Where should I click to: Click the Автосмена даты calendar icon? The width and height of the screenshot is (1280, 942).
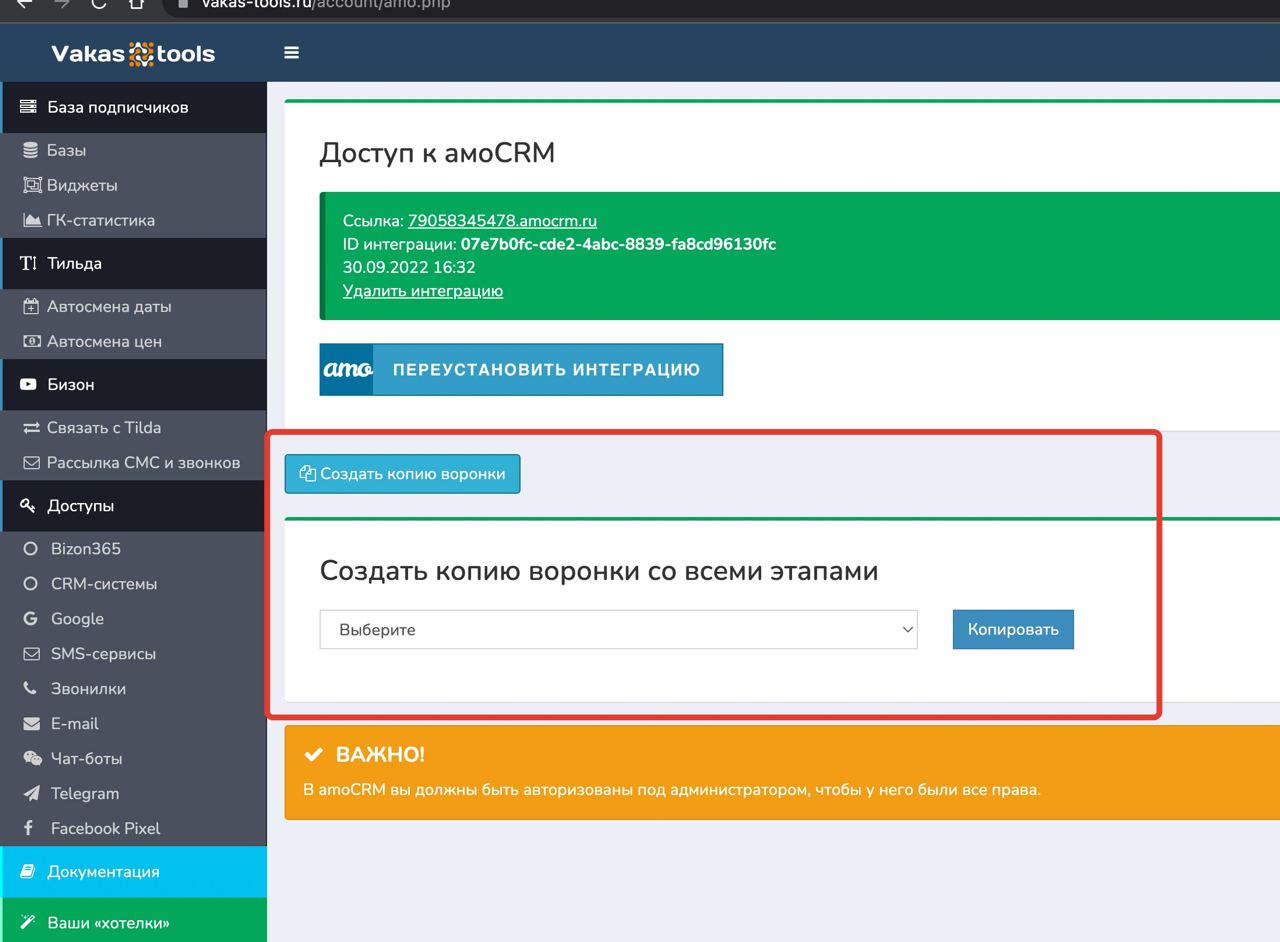click(31, 307)
